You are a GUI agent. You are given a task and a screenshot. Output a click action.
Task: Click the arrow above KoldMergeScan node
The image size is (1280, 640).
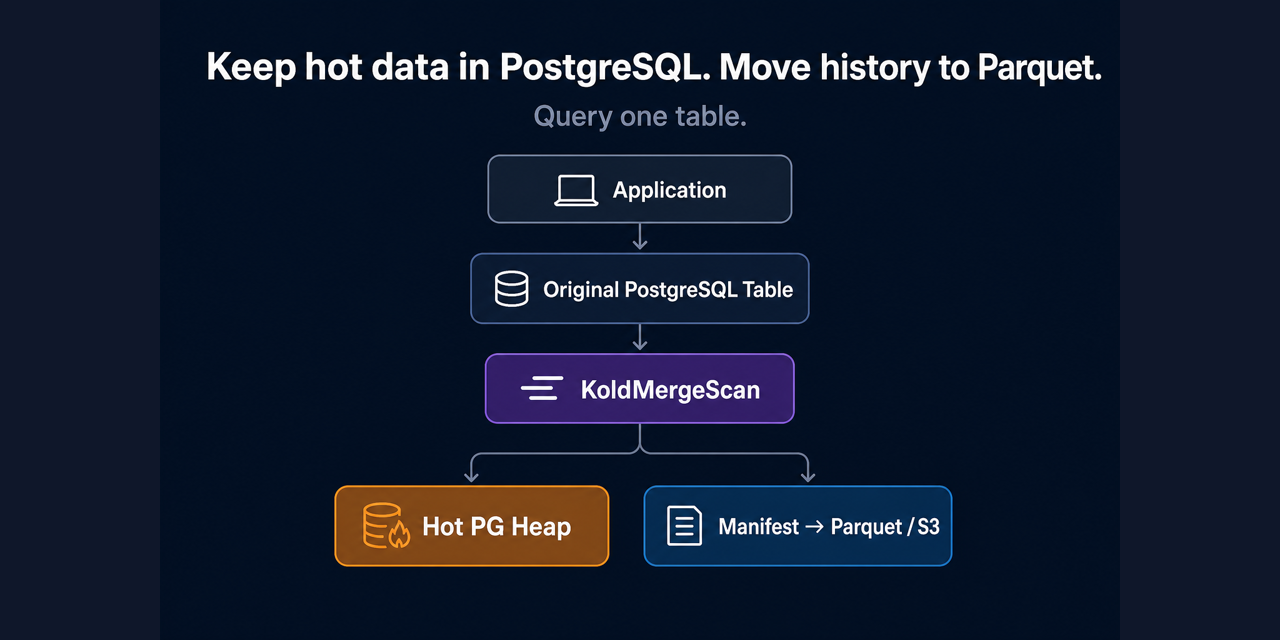pyautogui.click(x=640, y=338)
